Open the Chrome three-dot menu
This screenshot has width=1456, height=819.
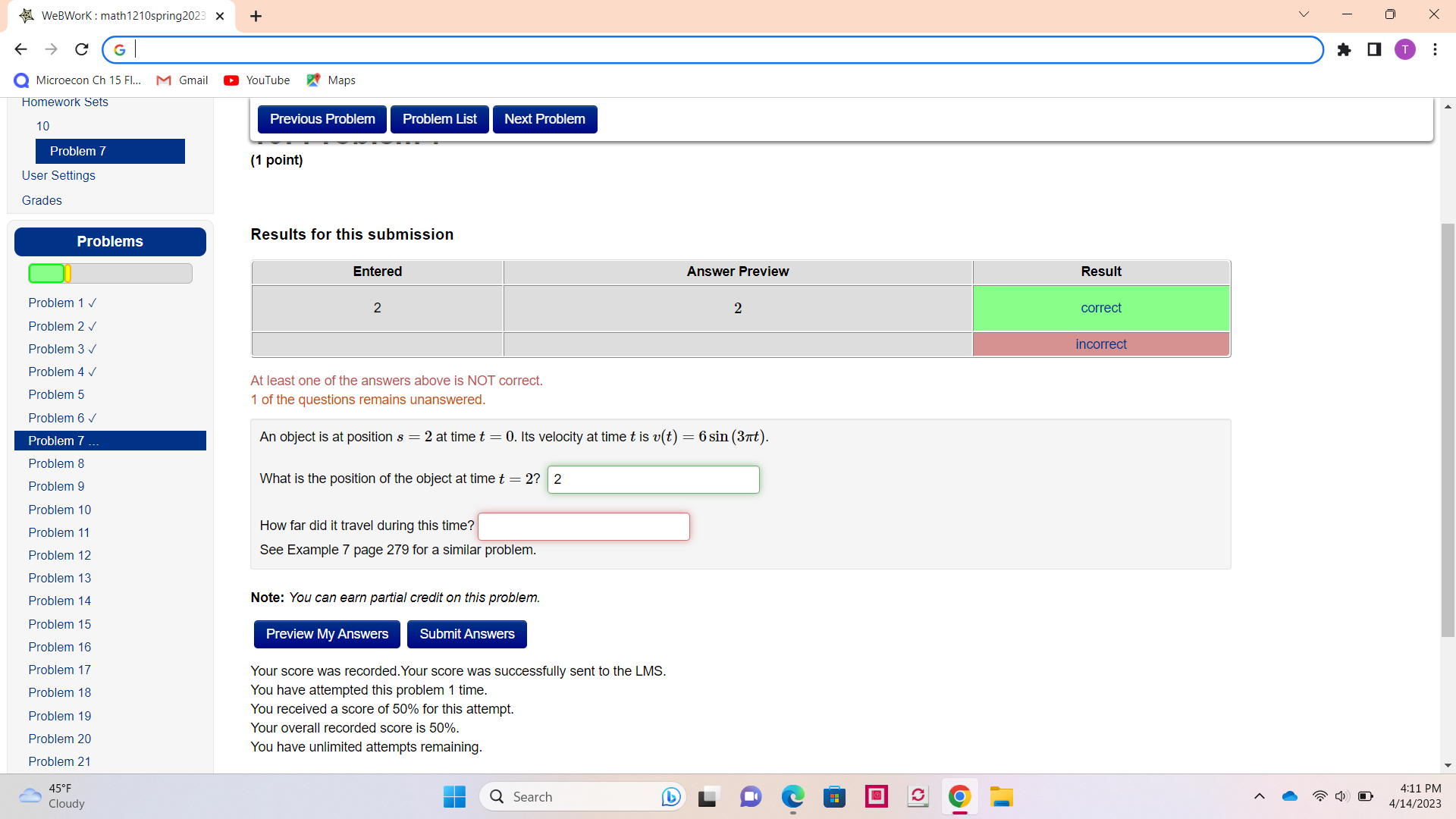tap(1435, 49)
